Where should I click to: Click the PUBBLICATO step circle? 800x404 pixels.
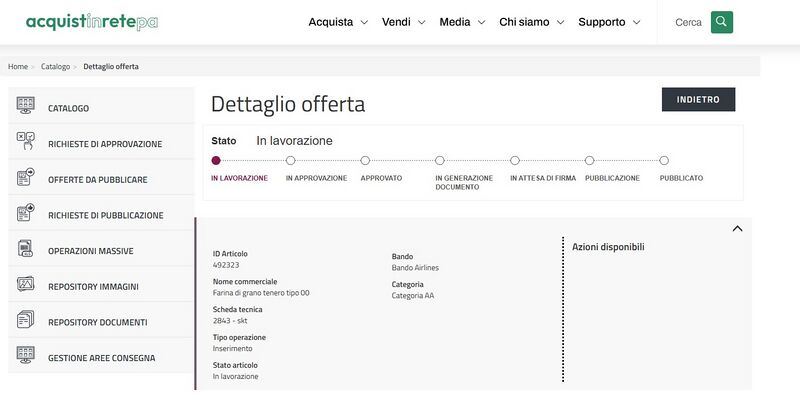click(664, 160)
